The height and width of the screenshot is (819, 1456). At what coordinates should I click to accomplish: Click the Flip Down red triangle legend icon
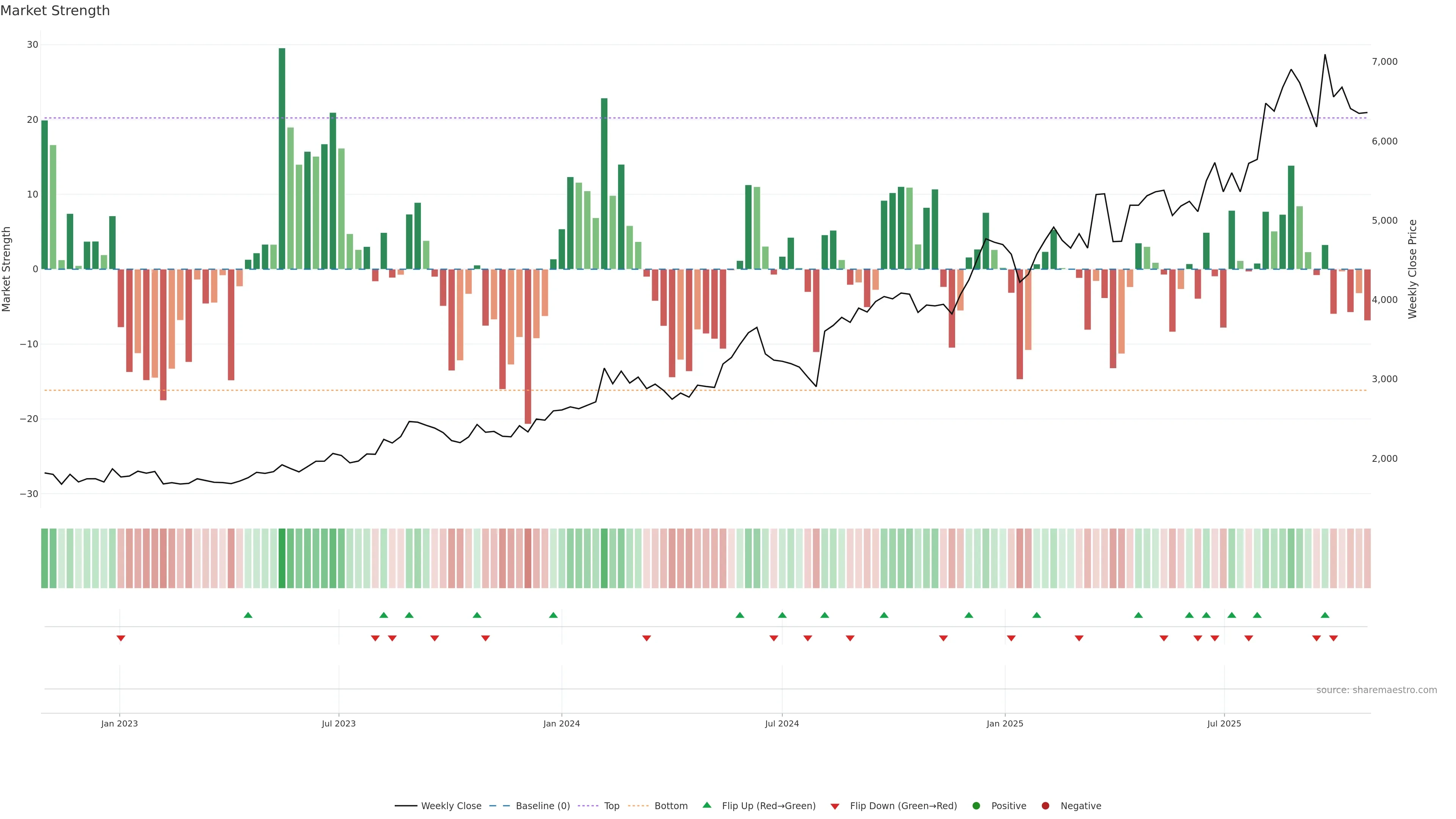(835, 806)
